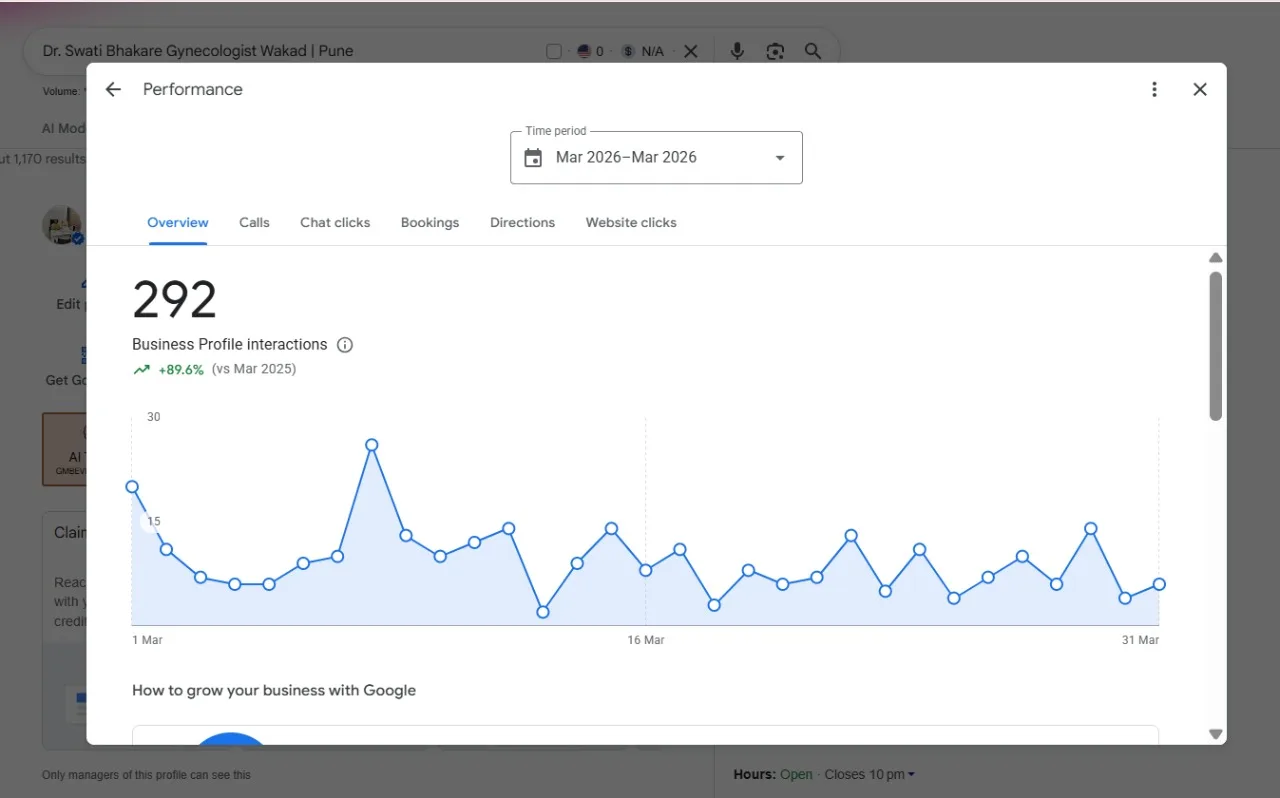The image size is (1280, 798).
Task: View the Directions tab
Action: tap(522, 222)
